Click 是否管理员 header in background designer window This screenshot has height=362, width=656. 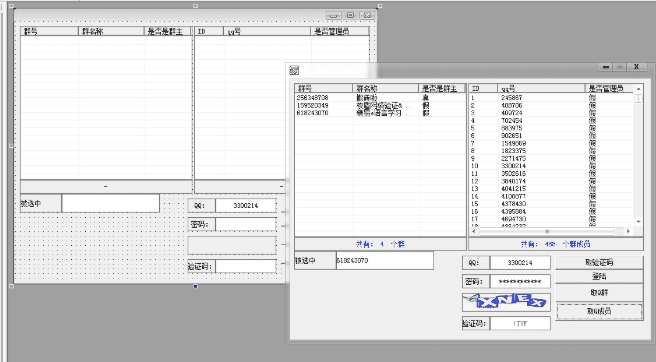pyautogui.click(x=340, y=31)
